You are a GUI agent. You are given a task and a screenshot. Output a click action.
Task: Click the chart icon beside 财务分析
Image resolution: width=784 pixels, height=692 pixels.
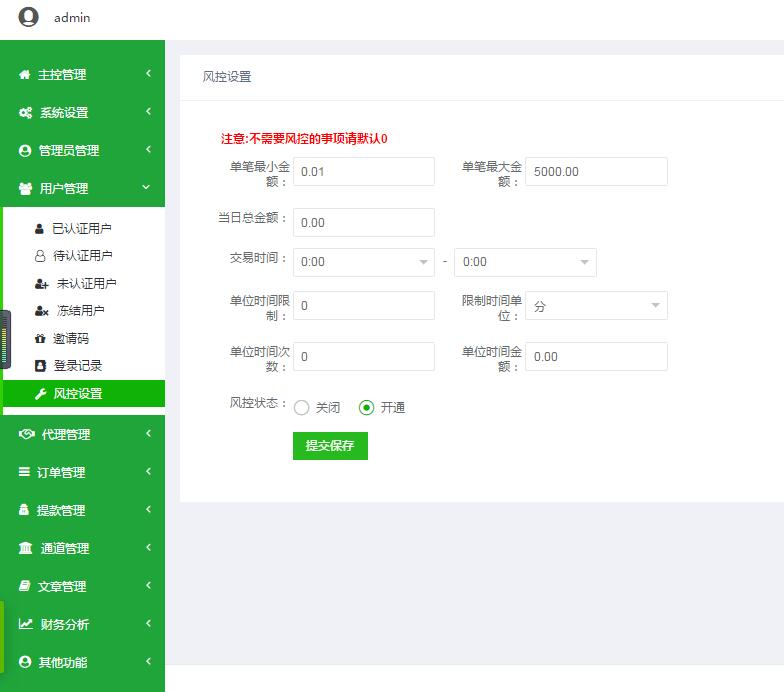coord(25,625)
